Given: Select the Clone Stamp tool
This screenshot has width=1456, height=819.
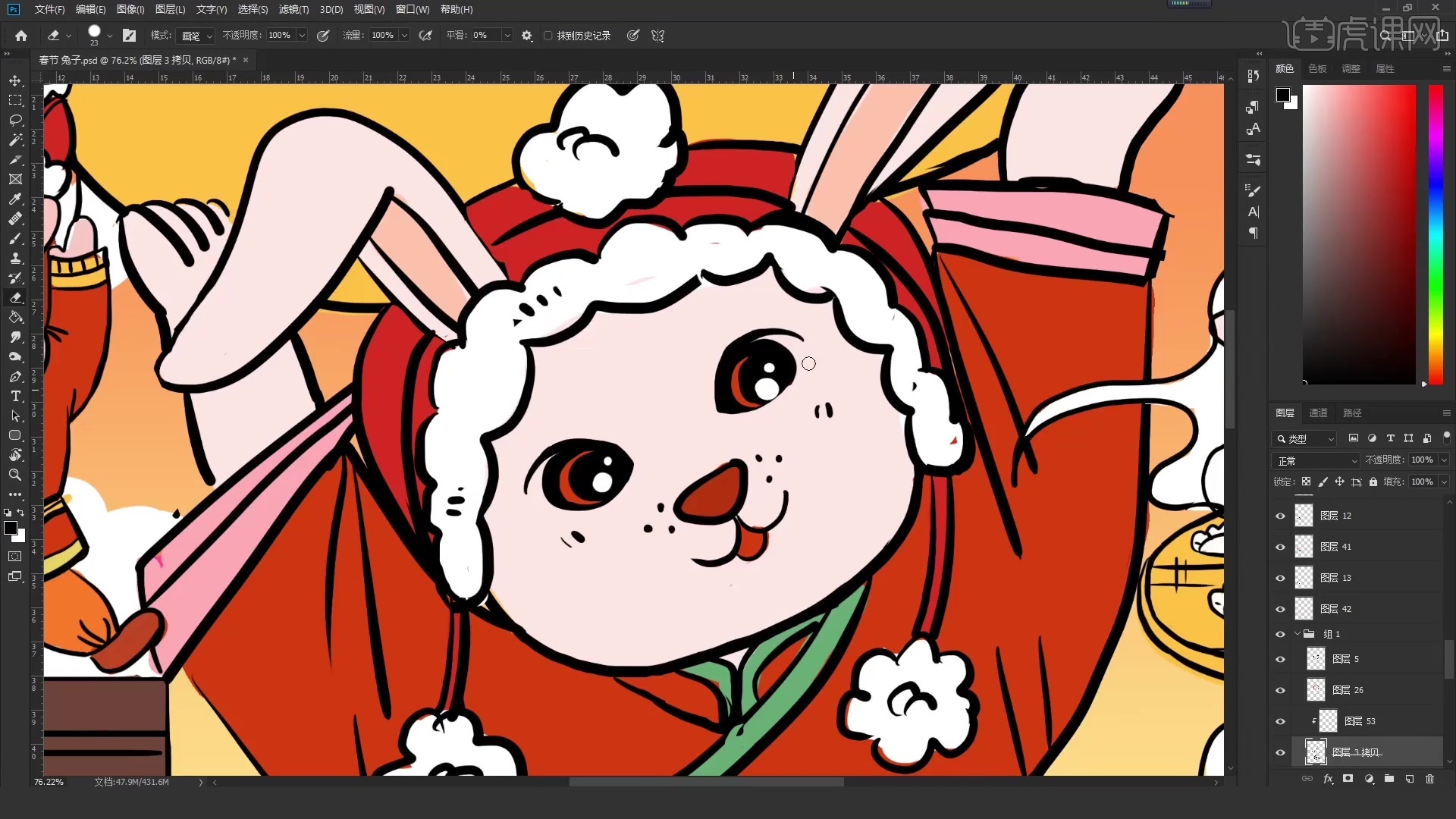Looking at the screenshot, I should 15,258.
